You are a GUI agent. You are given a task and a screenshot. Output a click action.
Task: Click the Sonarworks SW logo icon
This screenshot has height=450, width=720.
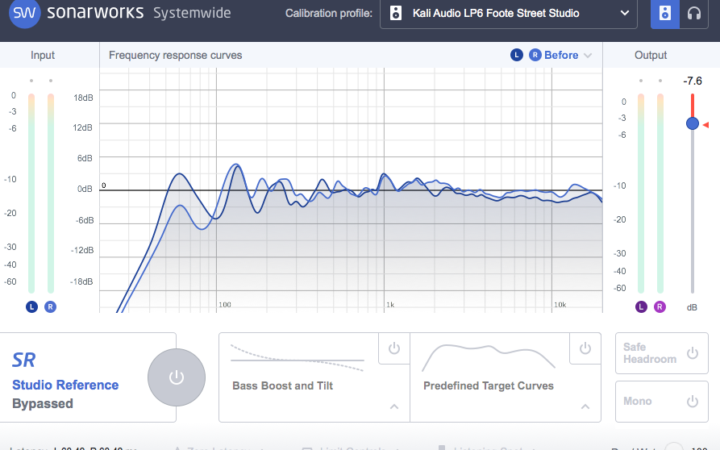tap(23, 14)
